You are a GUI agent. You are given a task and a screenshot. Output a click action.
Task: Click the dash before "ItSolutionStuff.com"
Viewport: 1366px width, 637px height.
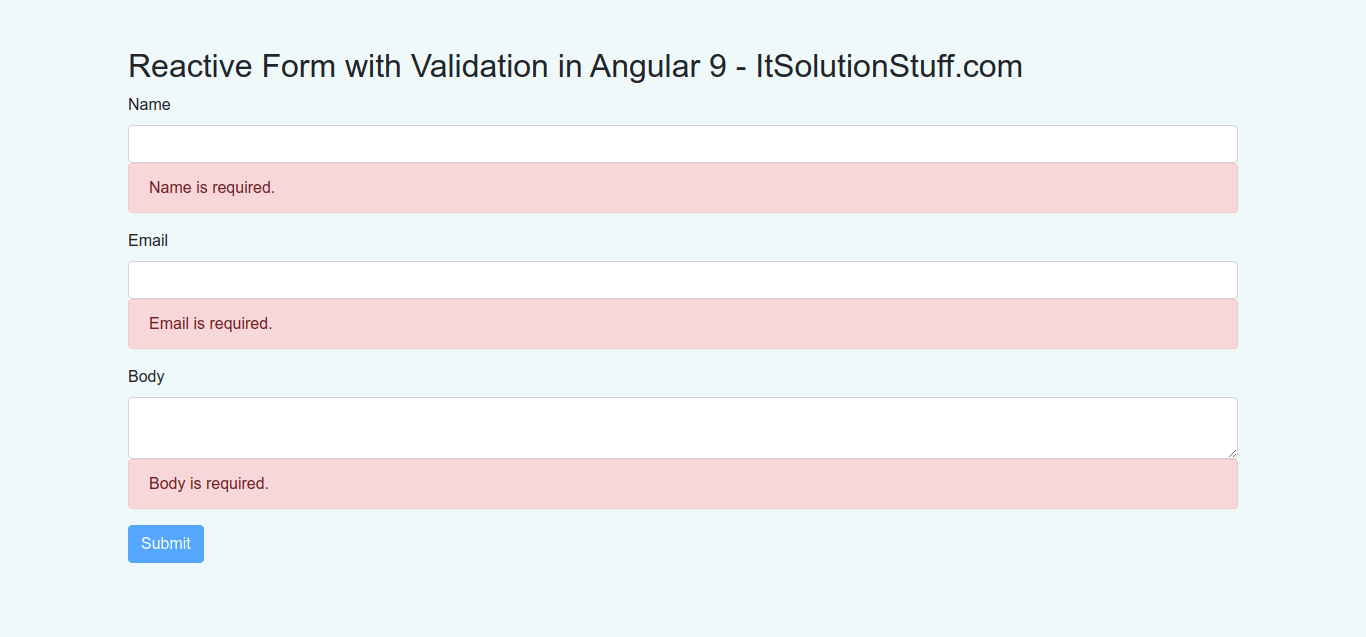(741, 68)
